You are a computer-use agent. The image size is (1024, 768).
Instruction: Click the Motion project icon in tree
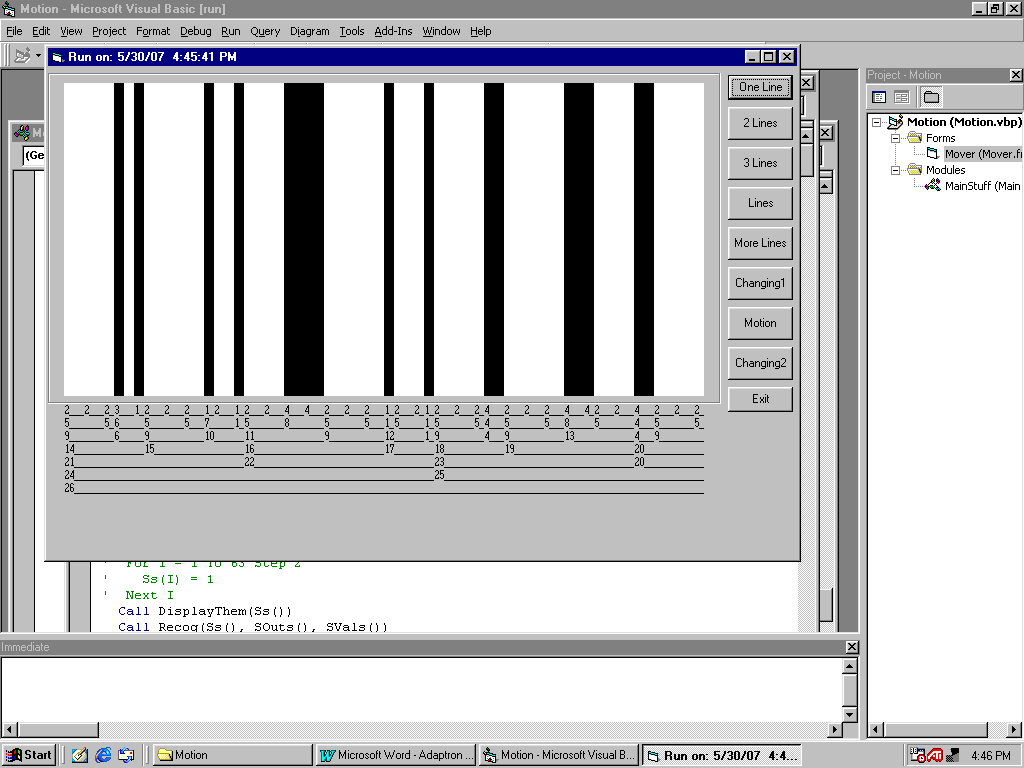coord(895,122)
